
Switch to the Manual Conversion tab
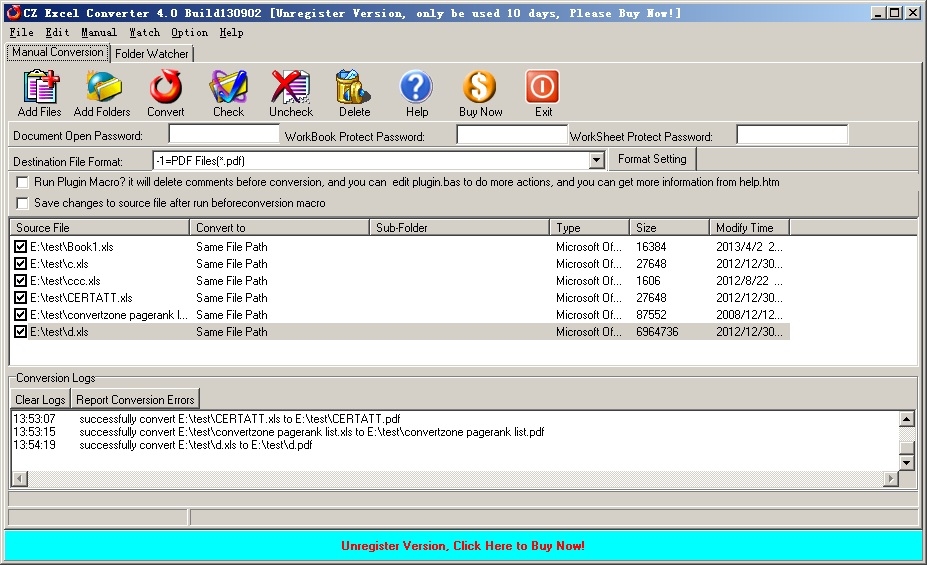click(x=57, y=52)
